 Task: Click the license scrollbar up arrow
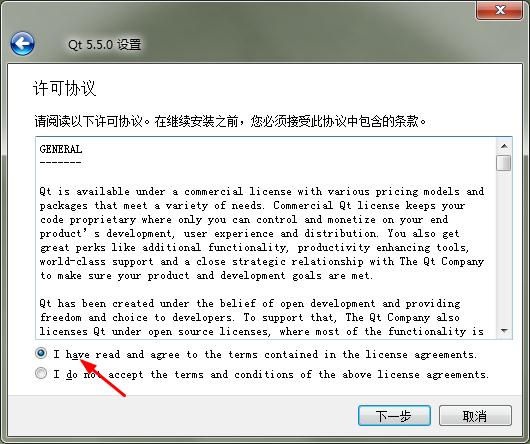(504, 146)
